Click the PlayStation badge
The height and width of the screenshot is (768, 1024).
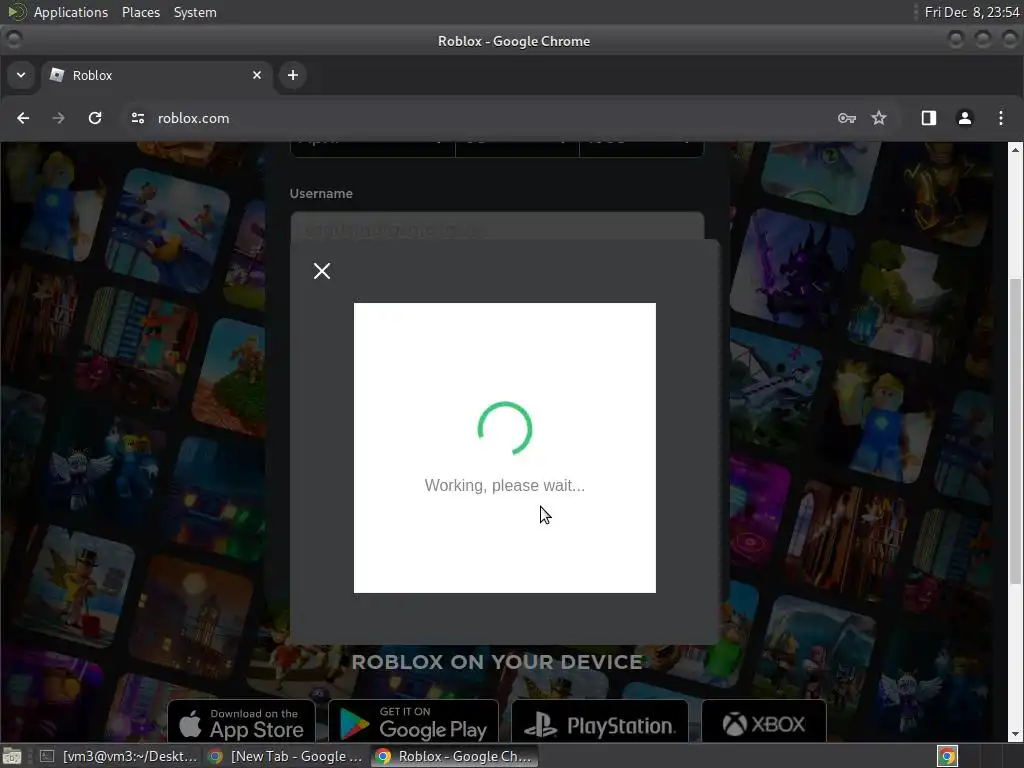[x=600, y=722]
